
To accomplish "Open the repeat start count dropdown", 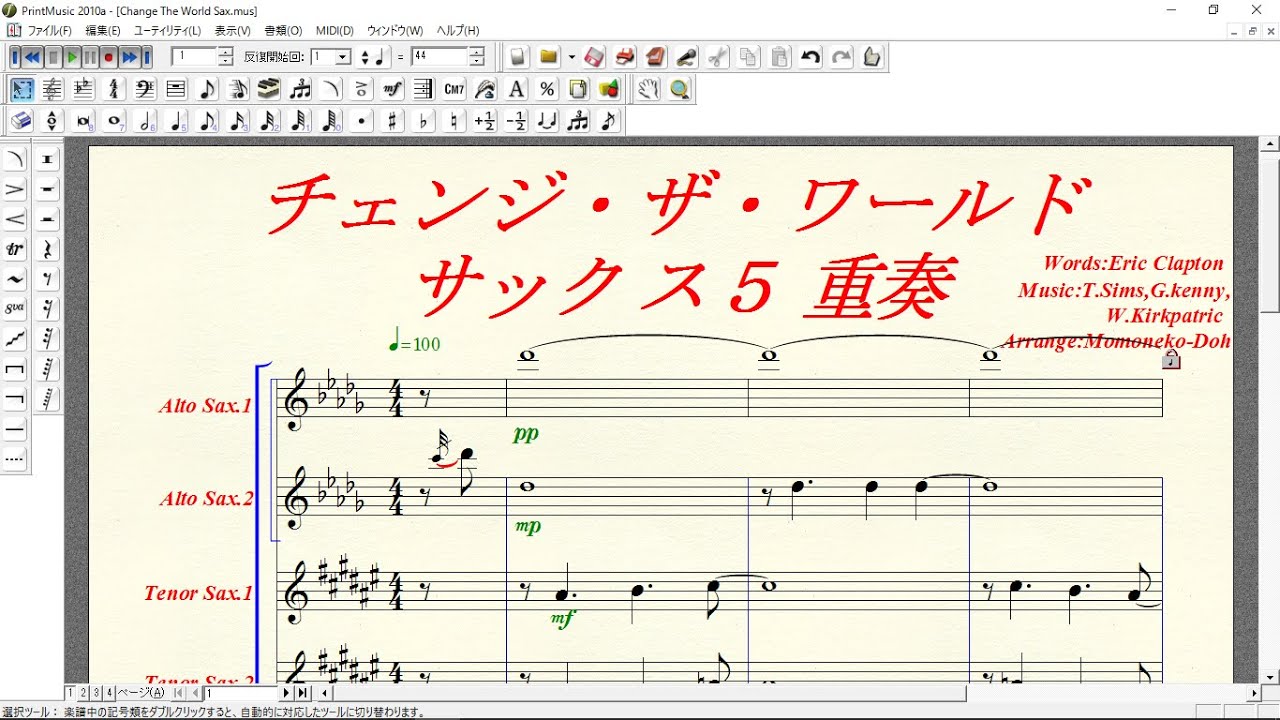I will tap(343, 57).
